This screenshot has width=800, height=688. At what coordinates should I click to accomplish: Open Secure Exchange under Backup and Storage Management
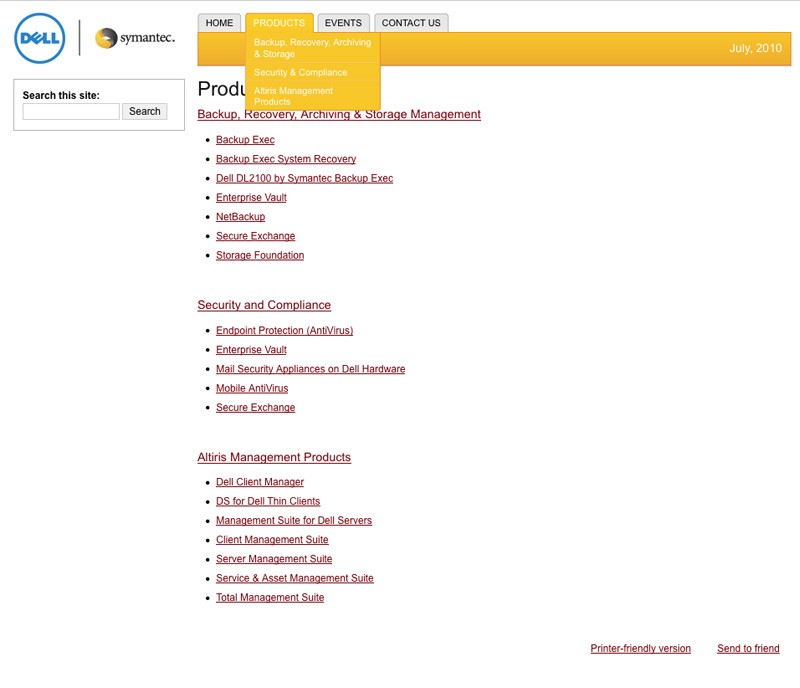click(256, 236)
